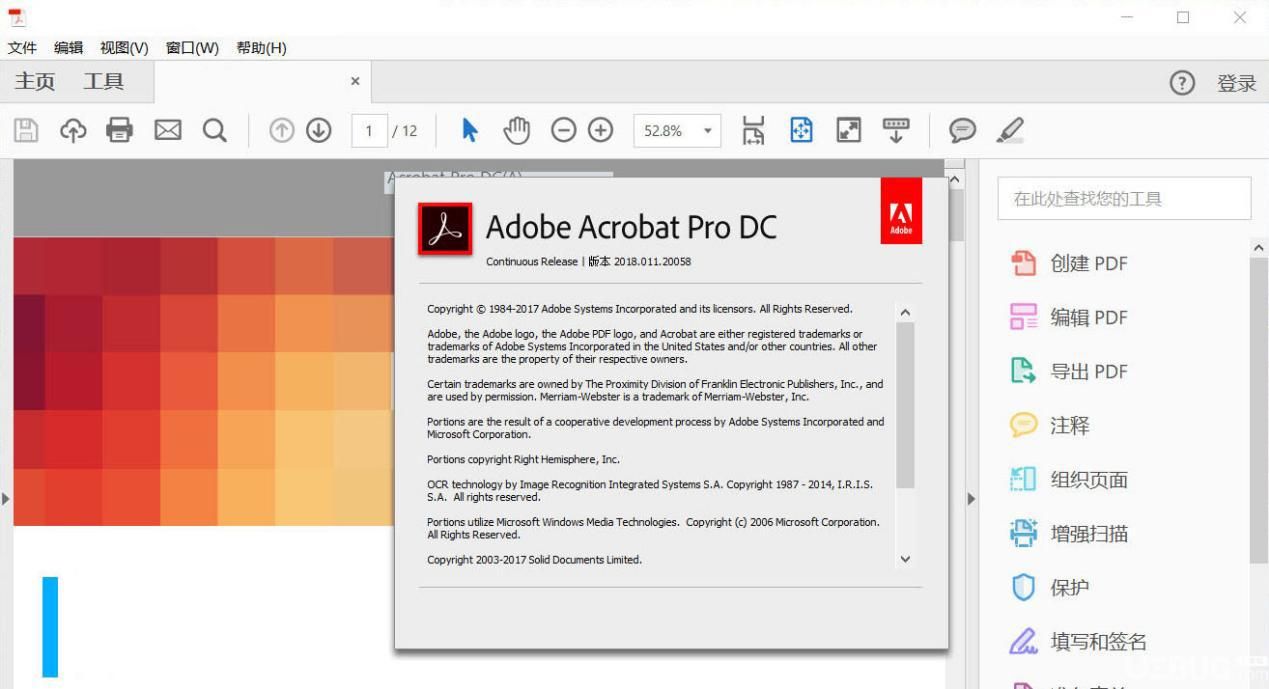Image resolution: width=1269 pixels, height=689 pixels.
Task: Click Acrobat icon in About dialog
Action: (x=445, y=230)
